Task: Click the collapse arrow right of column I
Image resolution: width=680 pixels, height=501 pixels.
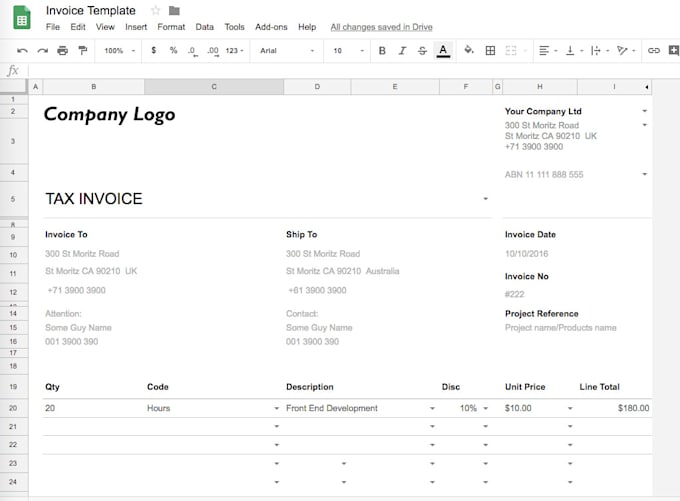Action: (x=647, y=87)
